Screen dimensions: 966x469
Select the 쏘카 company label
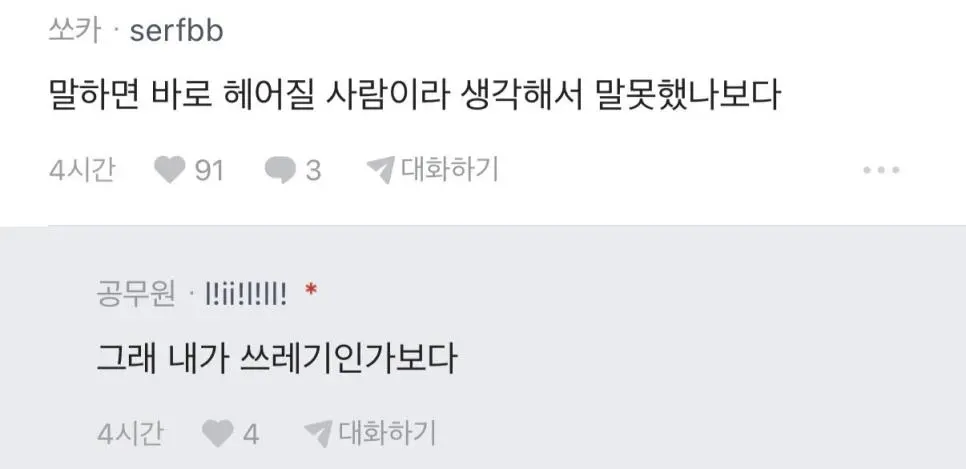75,31
